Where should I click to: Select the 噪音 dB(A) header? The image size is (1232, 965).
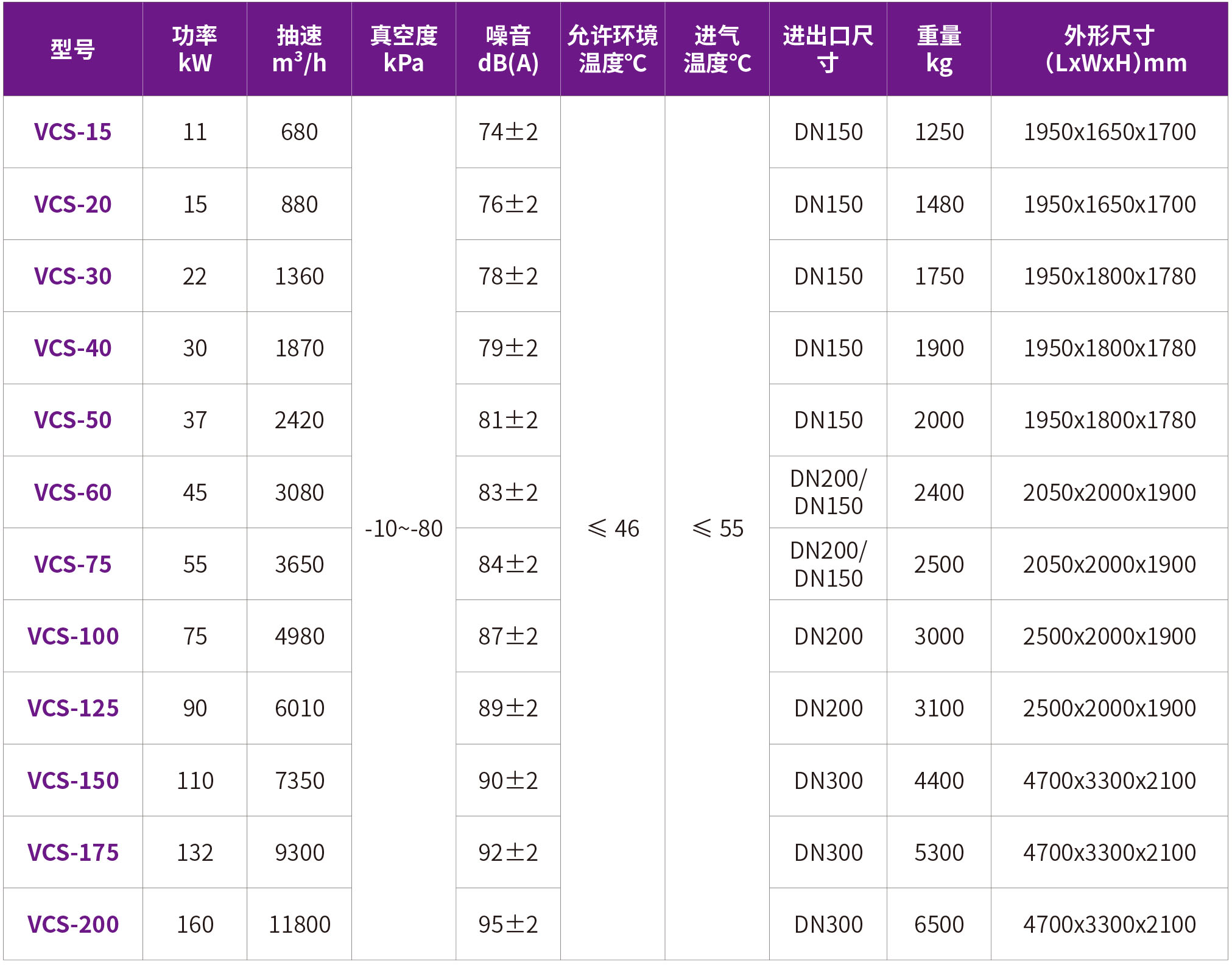pos(508,49)
